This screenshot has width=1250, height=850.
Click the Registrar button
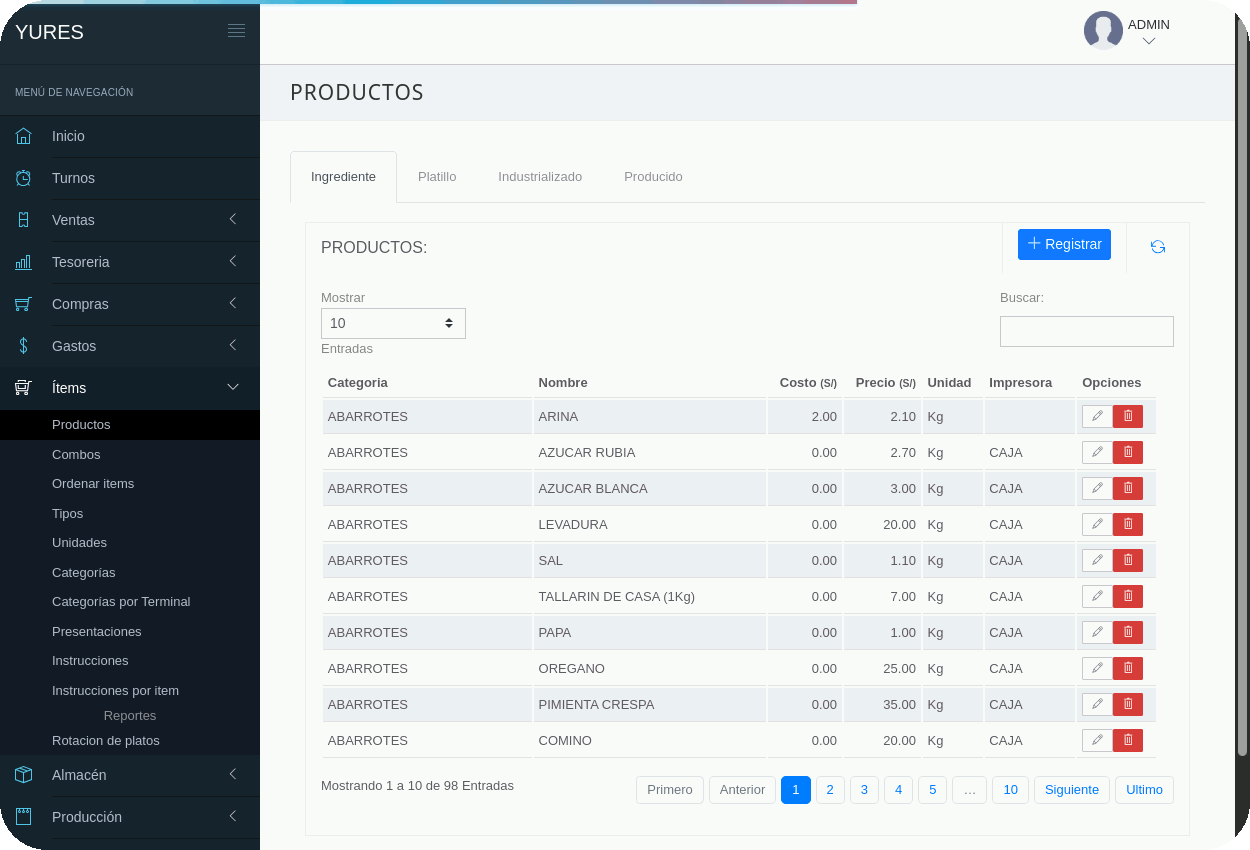[1064, 244]
